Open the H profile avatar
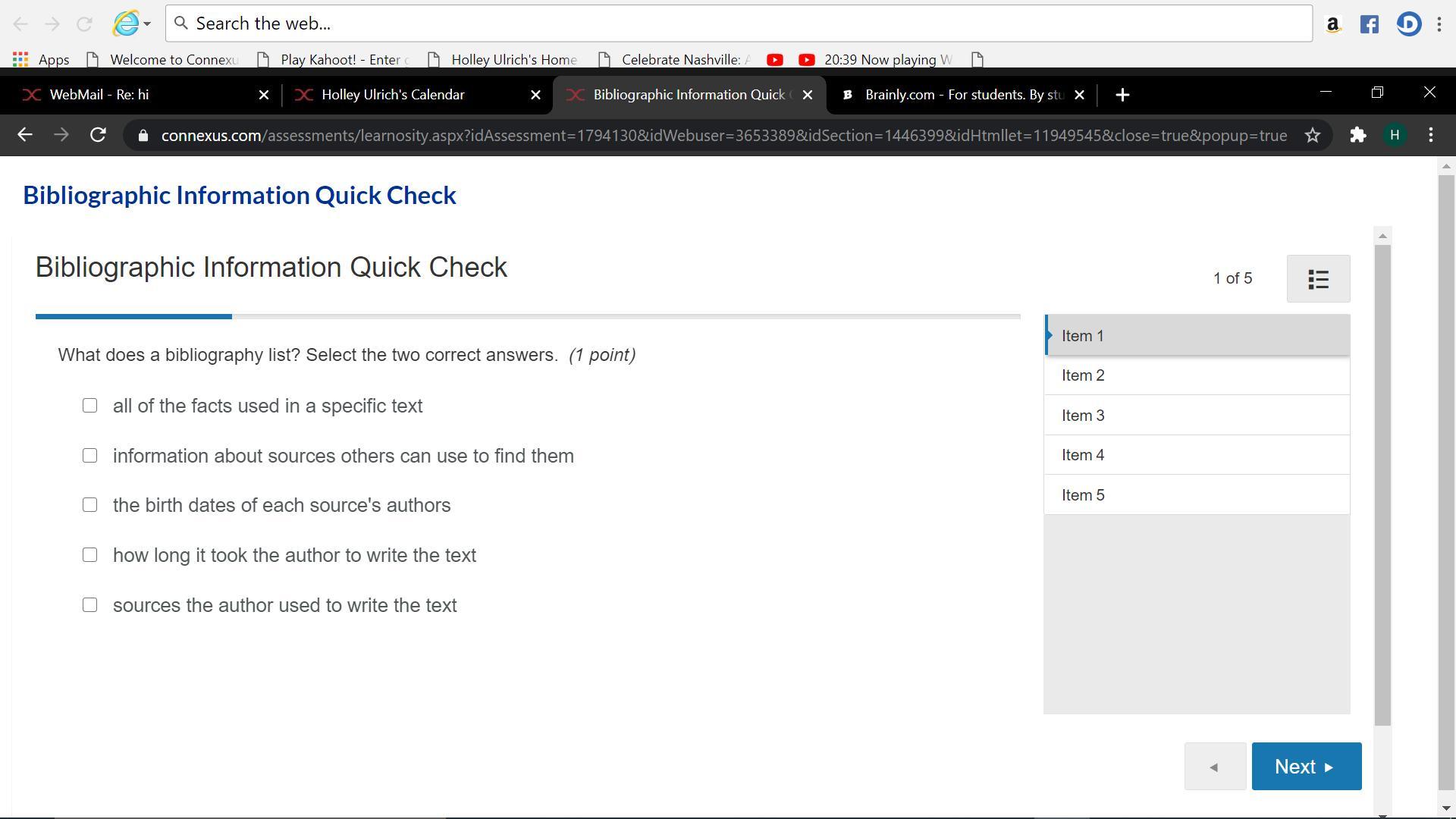Viewport: 1456px width, 819px height. pyautogui.click(x=1394, y=135)
